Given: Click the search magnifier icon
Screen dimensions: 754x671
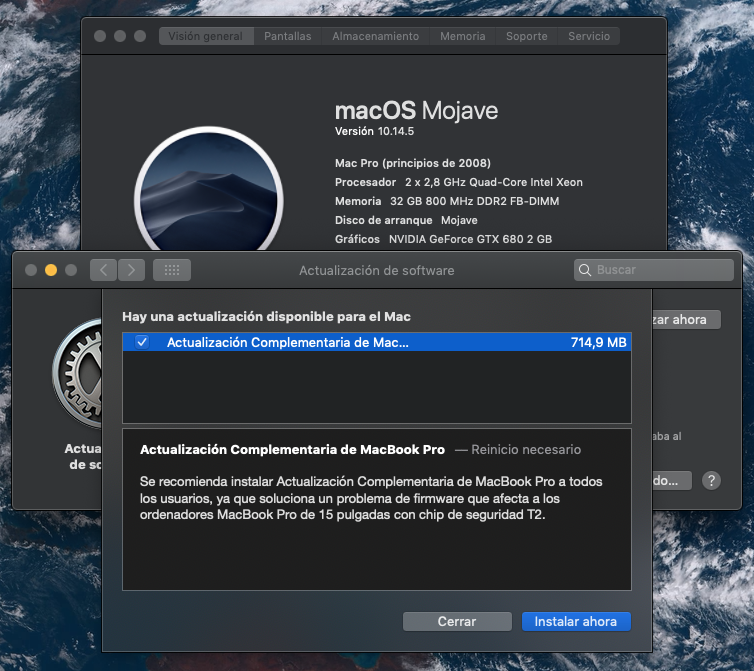Looking at the screenshot, I should pos(585,270).
